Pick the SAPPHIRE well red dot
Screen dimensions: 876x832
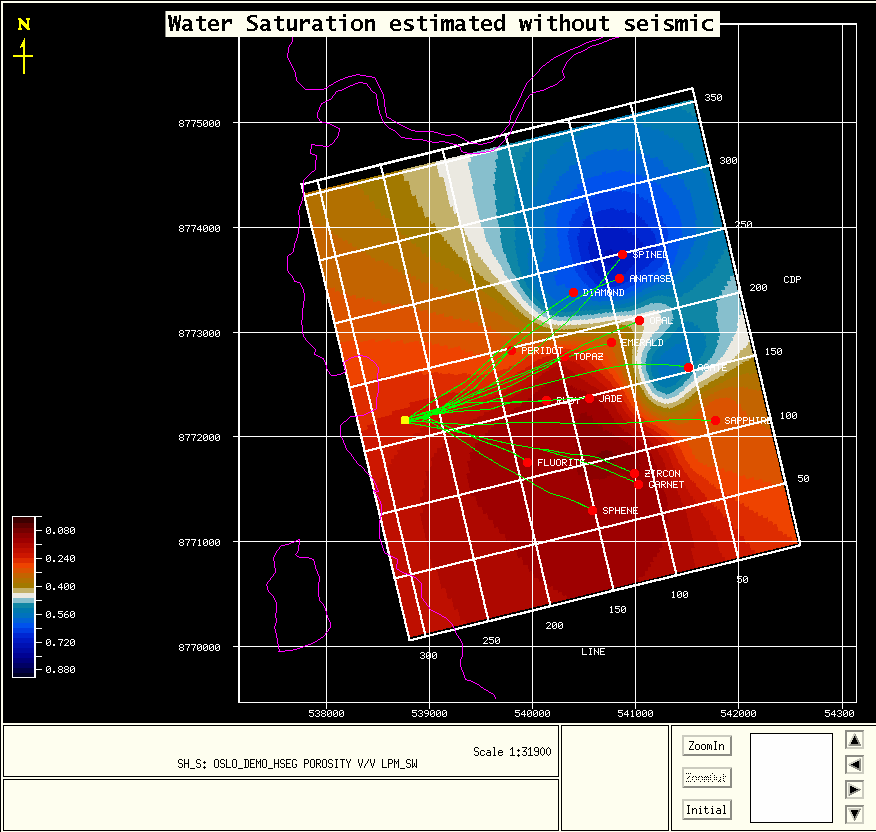pyautogui.click(x=715, y=421)
